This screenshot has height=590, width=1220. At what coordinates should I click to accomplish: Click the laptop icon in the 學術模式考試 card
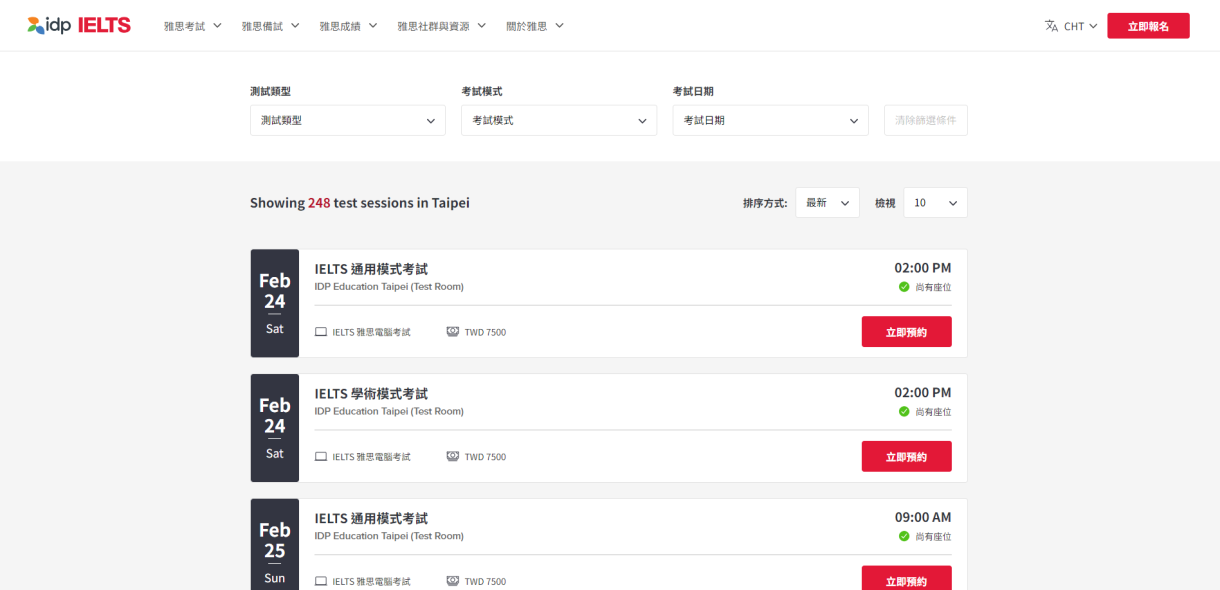(x=321, y=457)
